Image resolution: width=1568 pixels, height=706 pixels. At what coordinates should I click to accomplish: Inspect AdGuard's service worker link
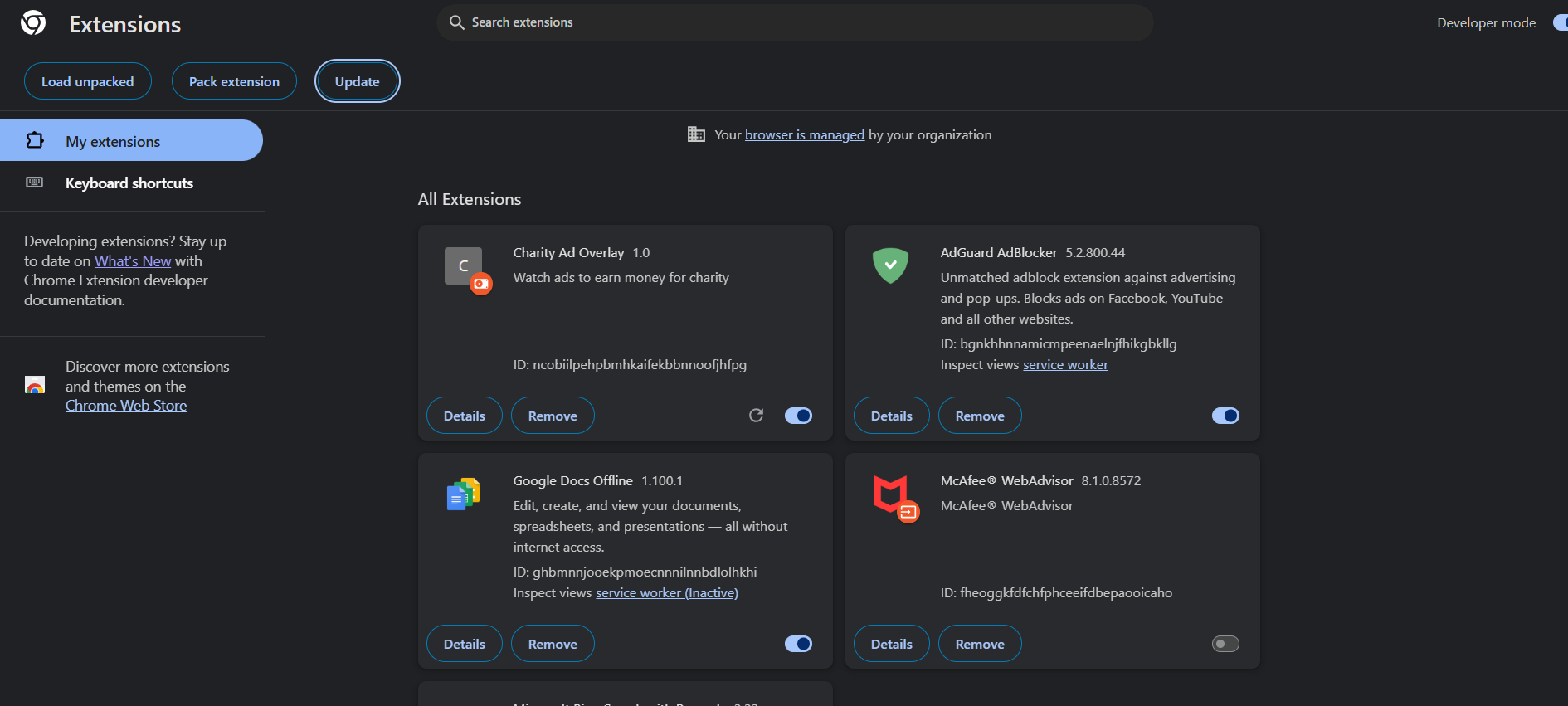[x=1065, y=364]
